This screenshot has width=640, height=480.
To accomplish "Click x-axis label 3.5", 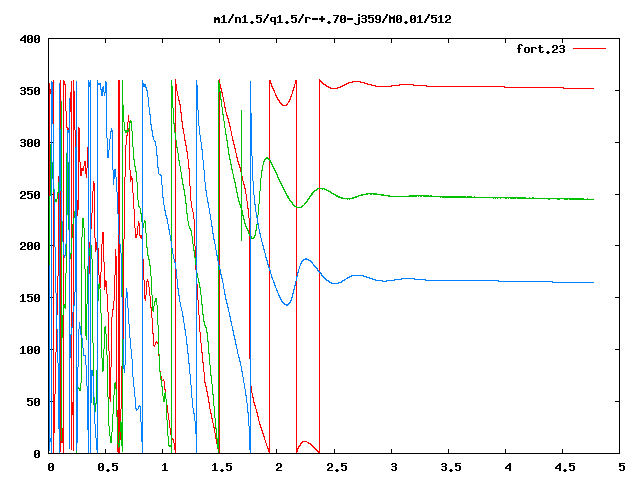I will (x=451, y=467).
